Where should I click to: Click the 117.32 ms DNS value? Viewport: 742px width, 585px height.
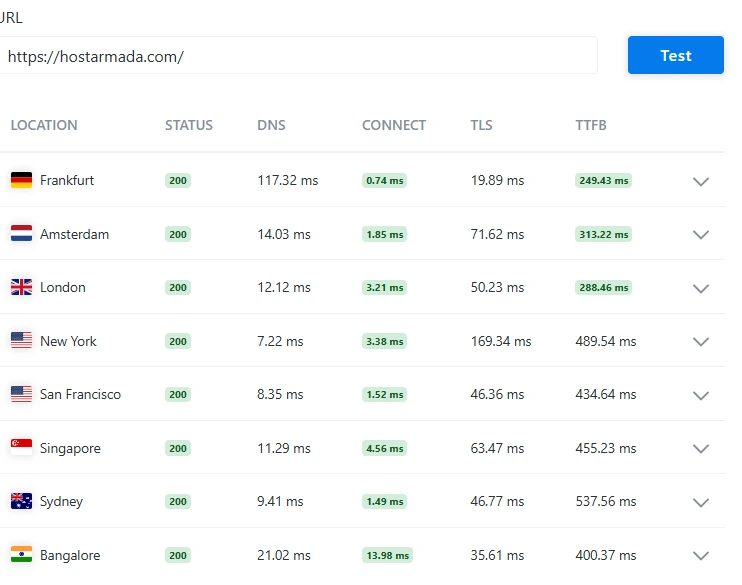288,180
